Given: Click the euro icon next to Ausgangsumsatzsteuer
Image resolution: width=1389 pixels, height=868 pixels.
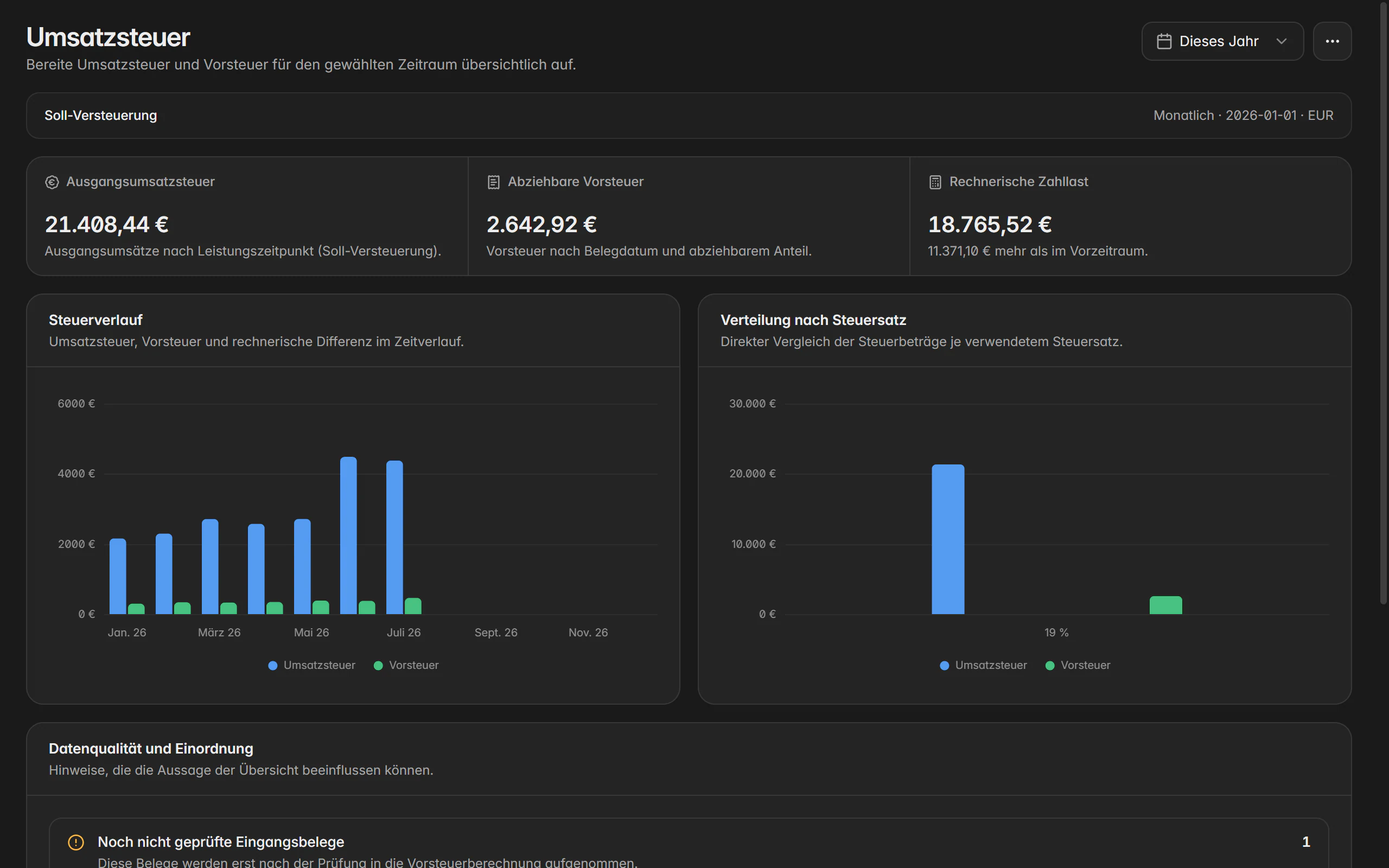Looking at the screenshot, I should pos(52,182).
